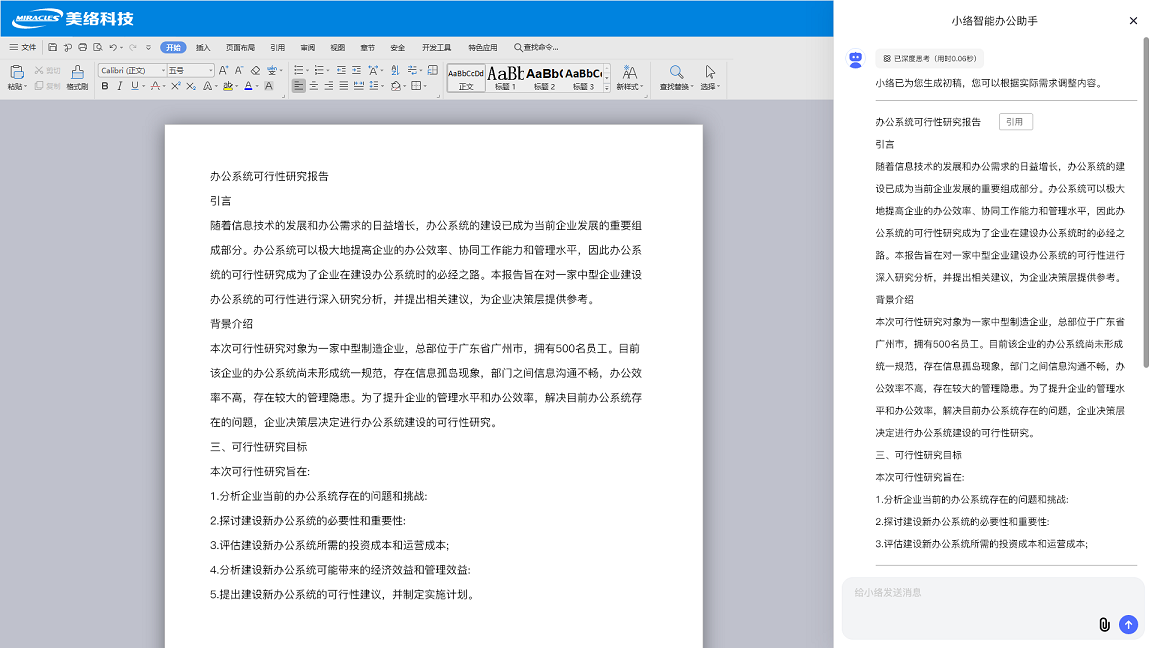Click the Superscript icon
1152x648 pixels.
(176, 87)
